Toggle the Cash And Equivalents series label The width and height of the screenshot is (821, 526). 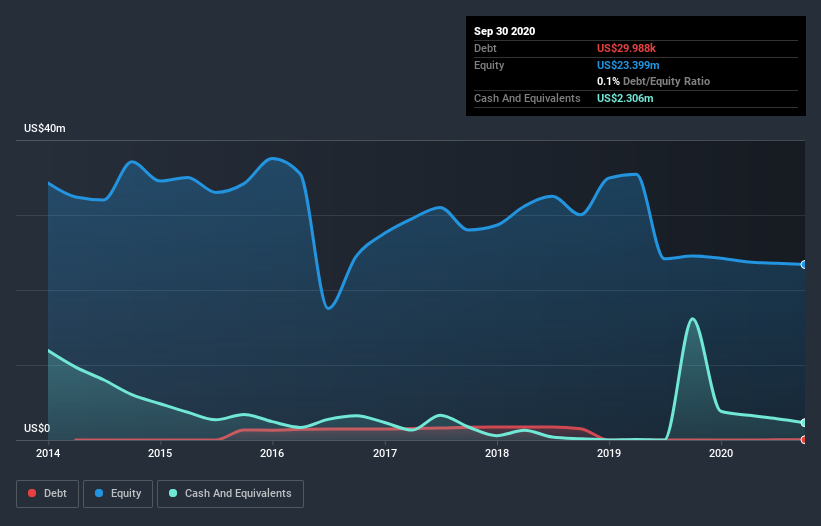pyautogui.click(x=238, y=494)
